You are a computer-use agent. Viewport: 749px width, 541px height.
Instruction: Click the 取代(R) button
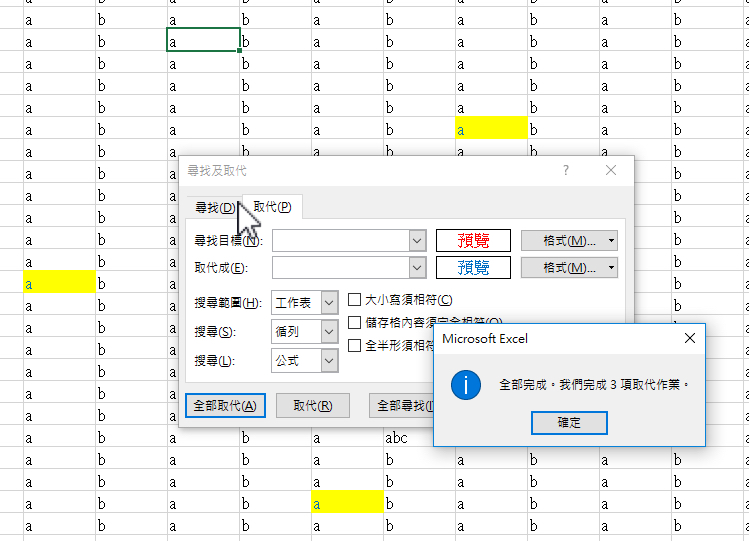tap(313, 405)
